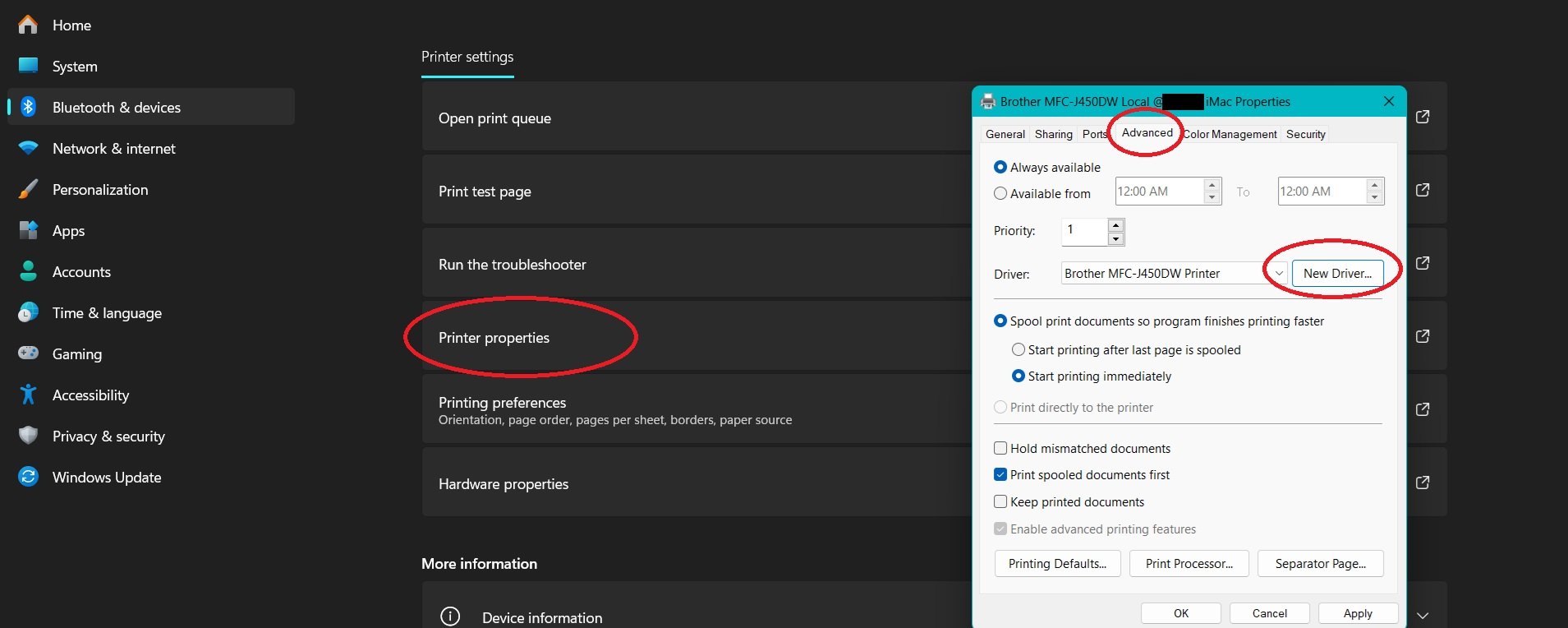Screen dimensions: 1568x628
Task: Increase the Available from start time
Action: [1212, 185]
